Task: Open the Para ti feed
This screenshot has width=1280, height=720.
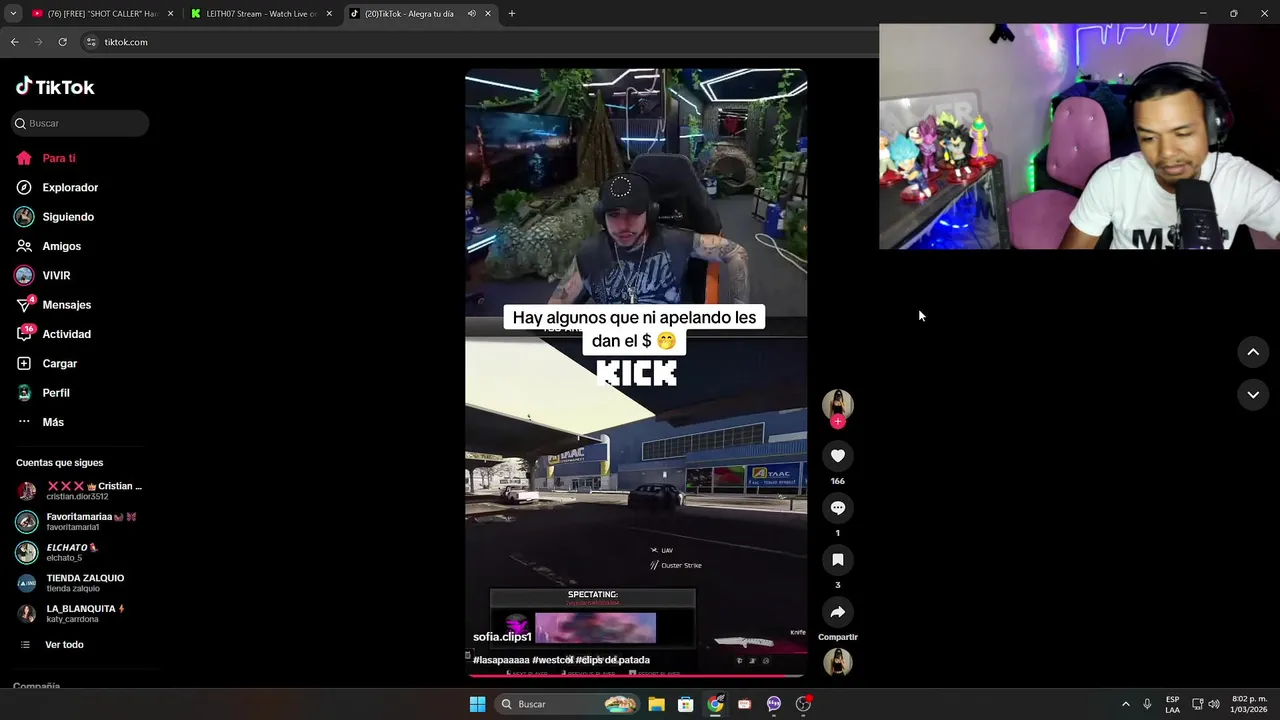Action: coord(46,158)
